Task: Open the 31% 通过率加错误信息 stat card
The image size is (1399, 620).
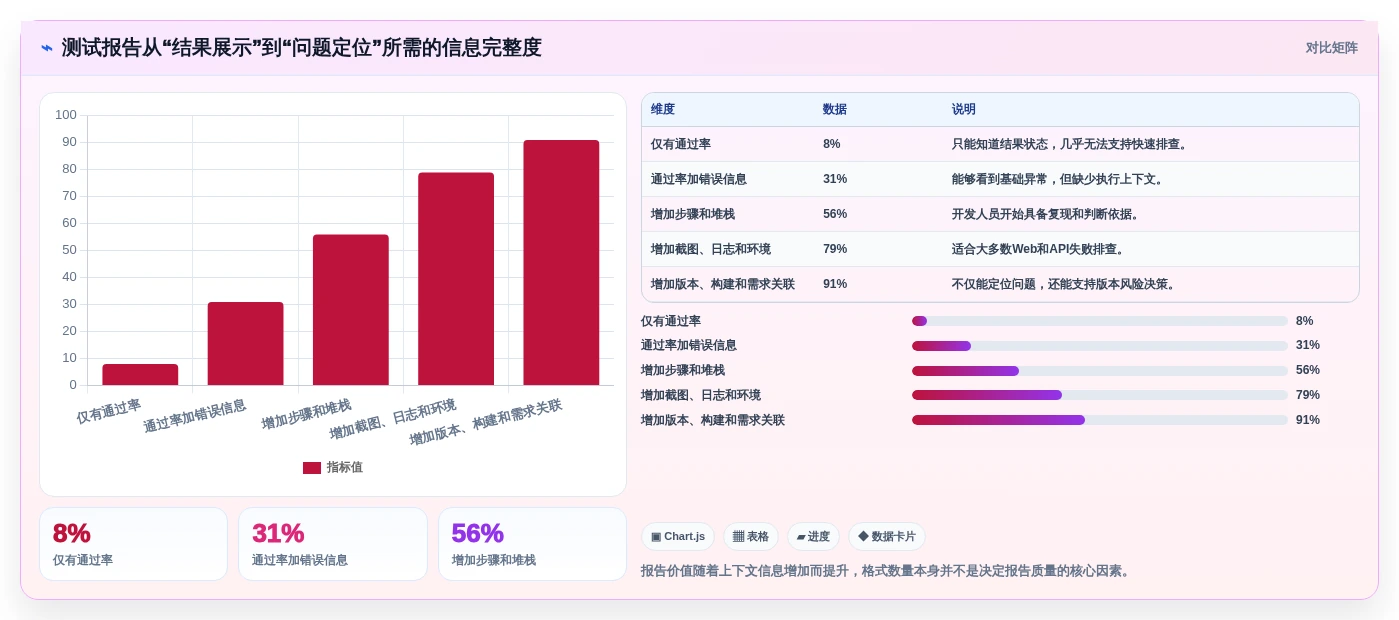Action: tap(333, 544)
